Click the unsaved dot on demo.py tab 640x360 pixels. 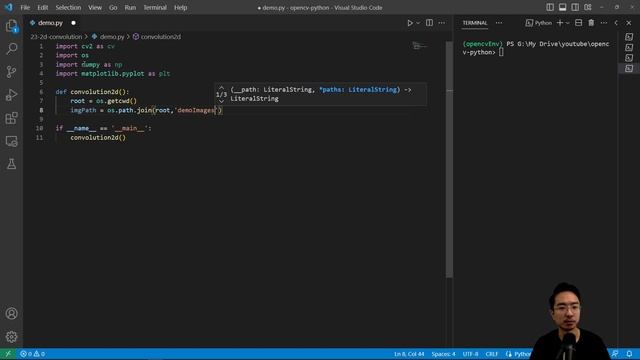point(73,23)
